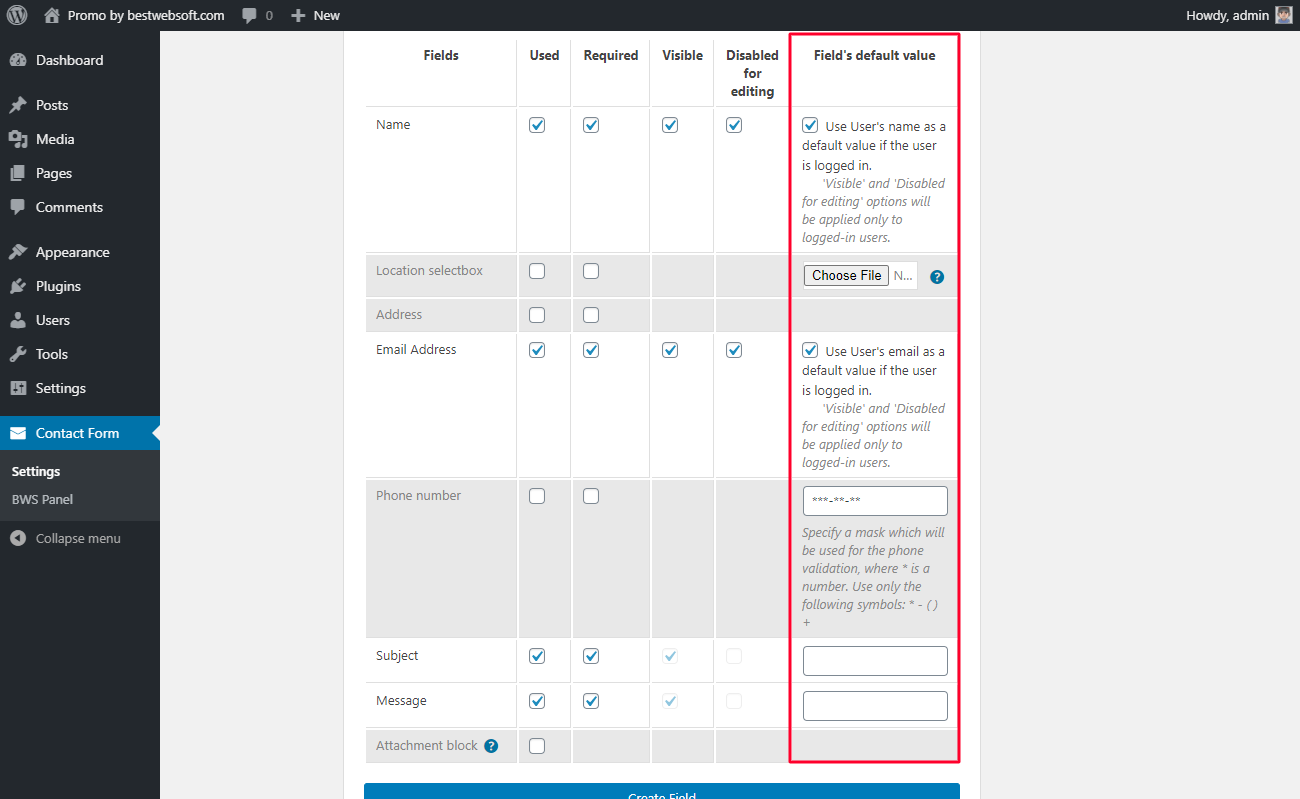The image size is (1300, 799).
Task: Click the plus New icon in the admin bar
Action: click(298, 15)
